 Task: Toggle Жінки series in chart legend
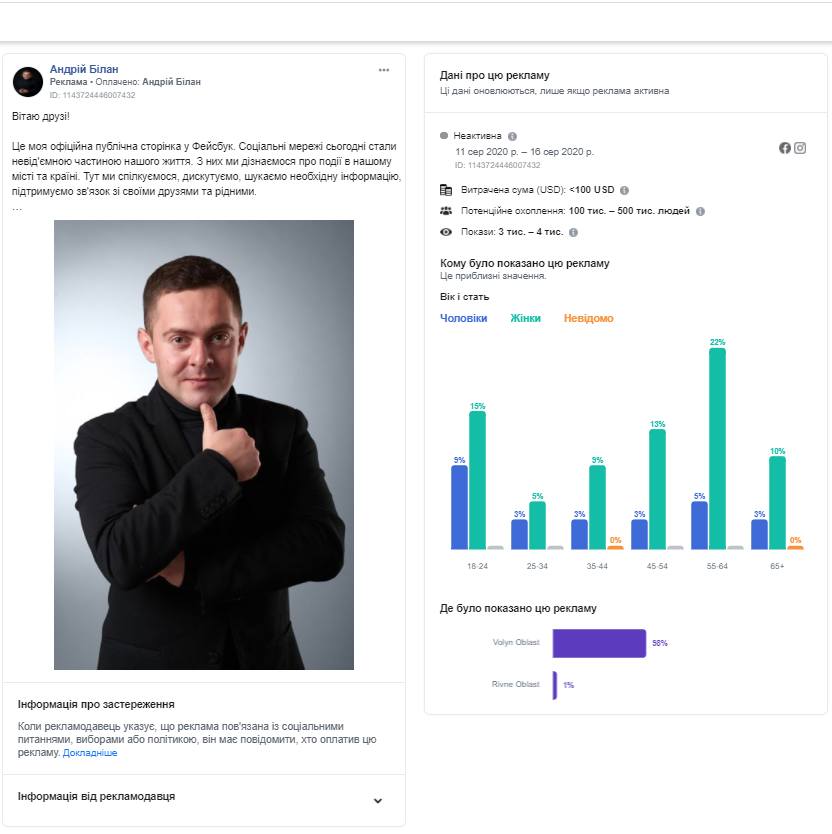tap(525, 318)
